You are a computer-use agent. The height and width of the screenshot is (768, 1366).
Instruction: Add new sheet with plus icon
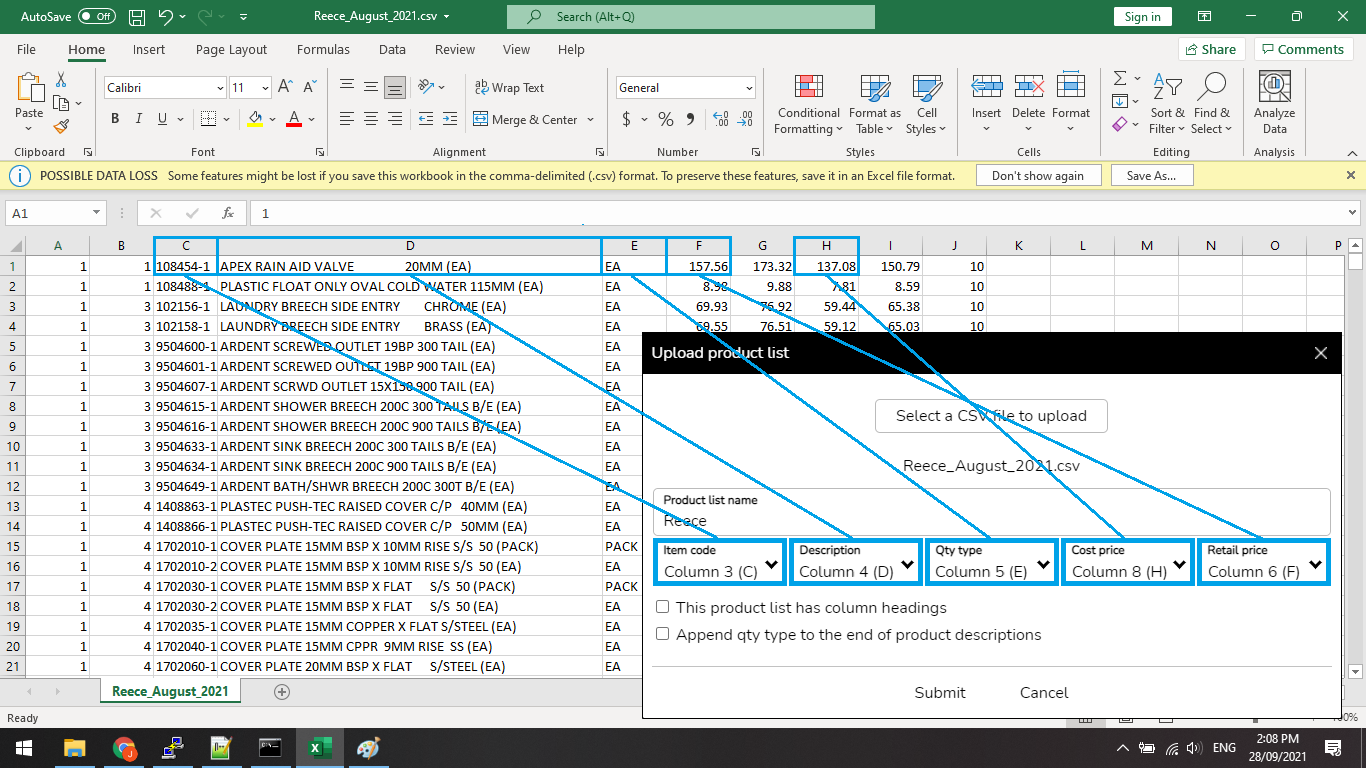pos(282,691)
